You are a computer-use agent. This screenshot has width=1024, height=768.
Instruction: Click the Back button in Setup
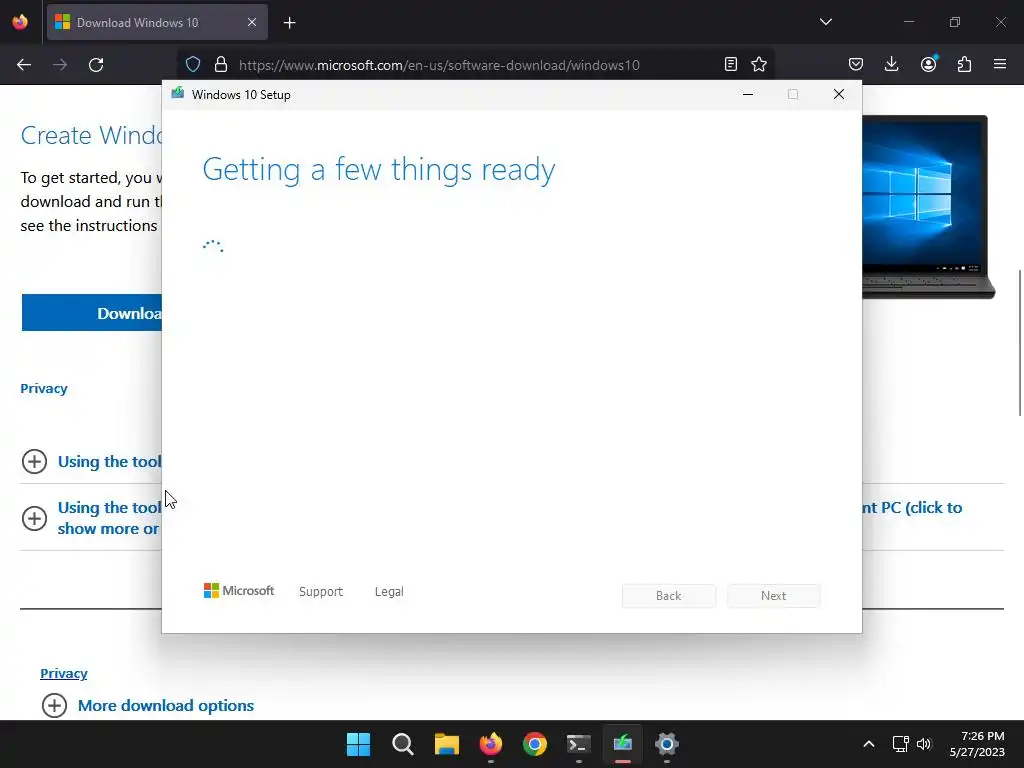click(669, 596)
